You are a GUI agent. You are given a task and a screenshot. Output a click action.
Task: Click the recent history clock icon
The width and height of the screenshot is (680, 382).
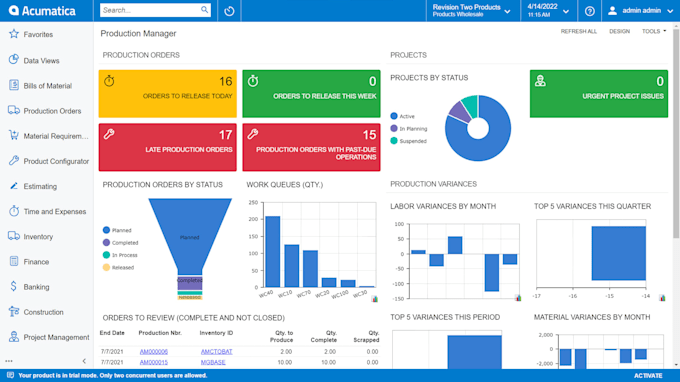coord(229,11)
